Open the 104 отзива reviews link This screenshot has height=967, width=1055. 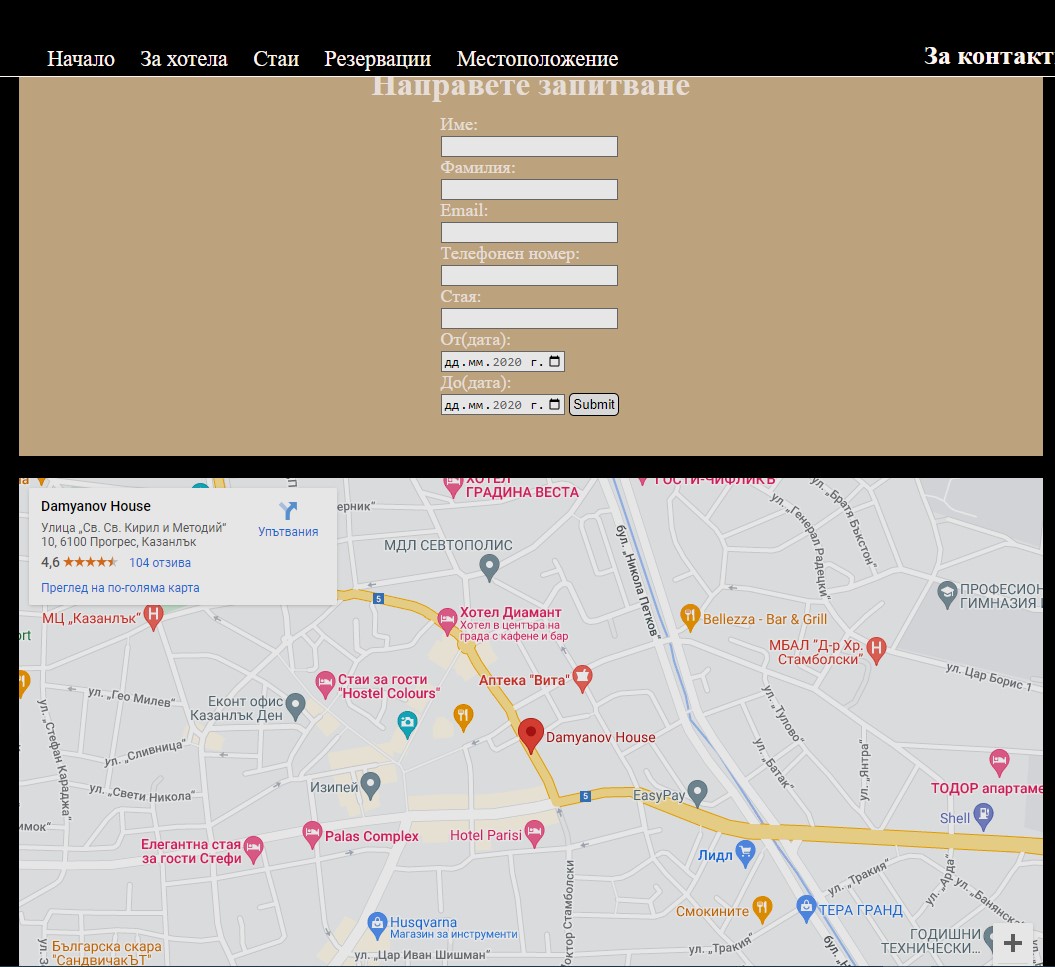pos(160,563)
